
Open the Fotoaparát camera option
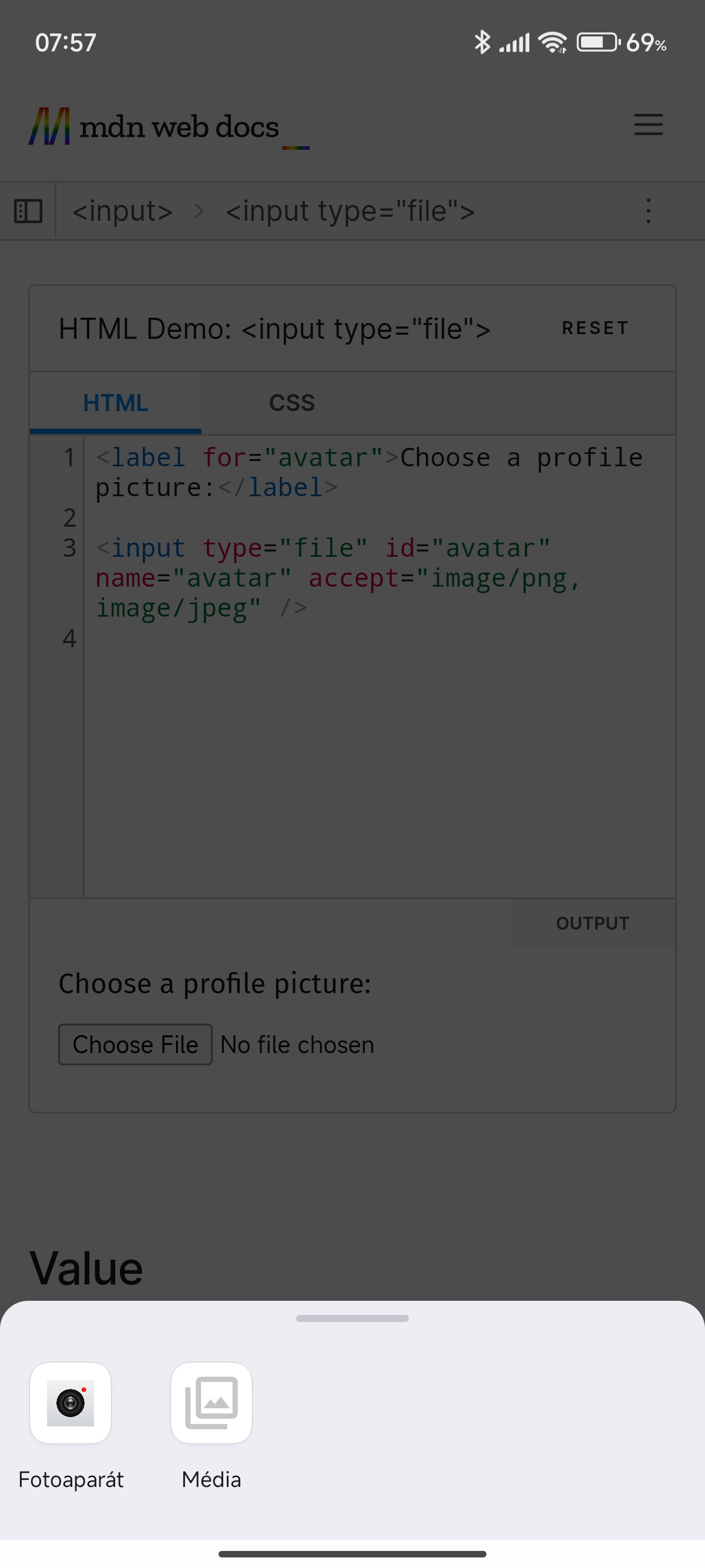70,1402
